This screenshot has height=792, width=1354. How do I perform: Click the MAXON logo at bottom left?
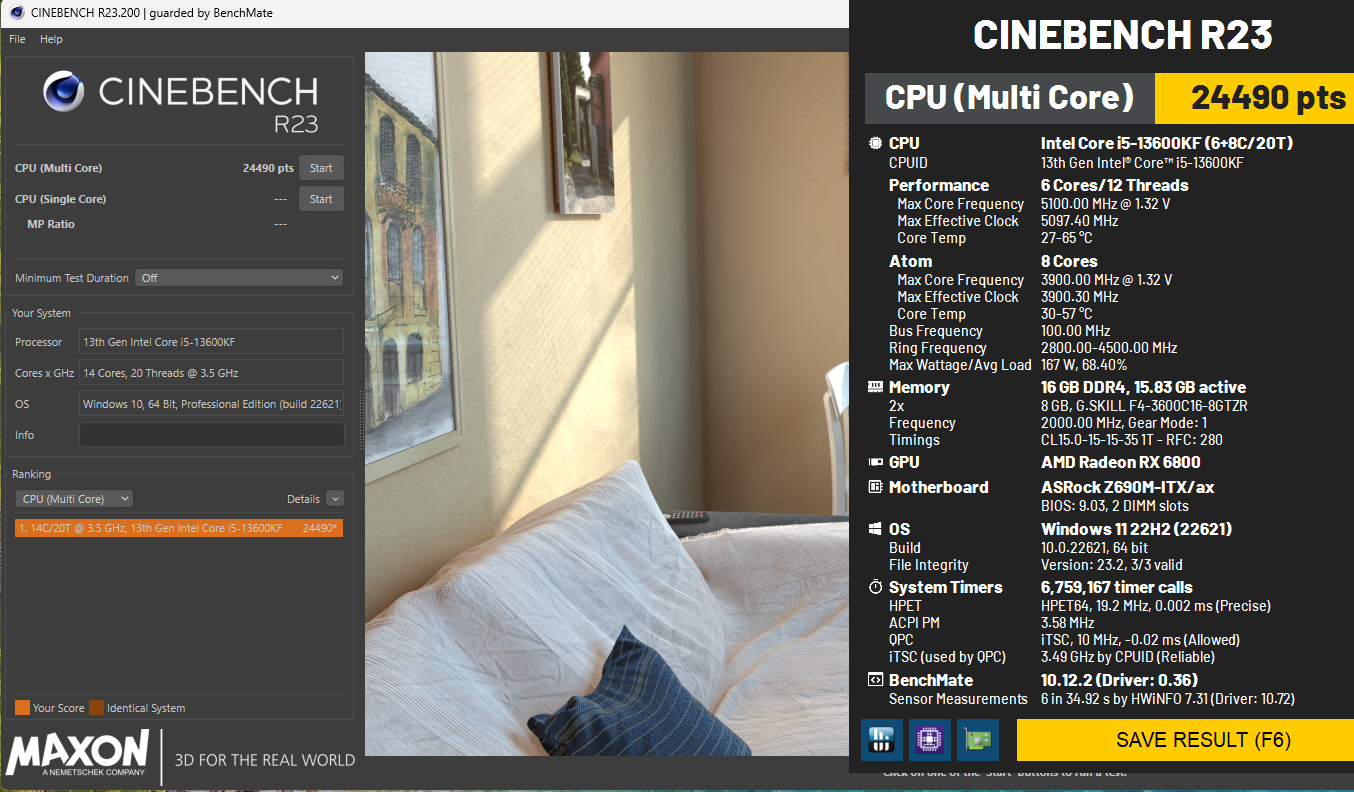[77, 755]
